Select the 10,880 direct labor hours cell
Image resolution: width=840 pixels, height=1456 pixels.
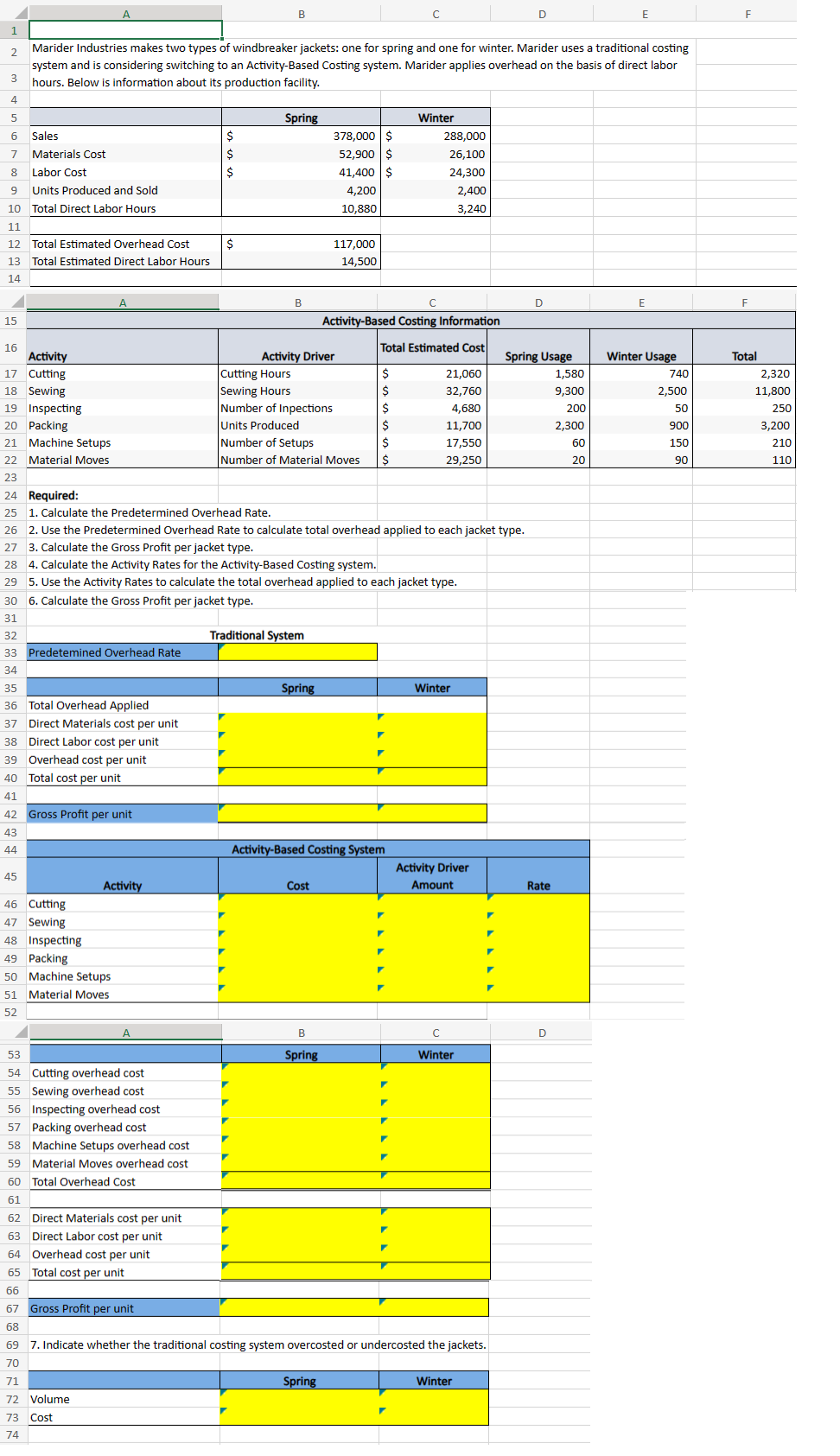click(x=301, y=208)
